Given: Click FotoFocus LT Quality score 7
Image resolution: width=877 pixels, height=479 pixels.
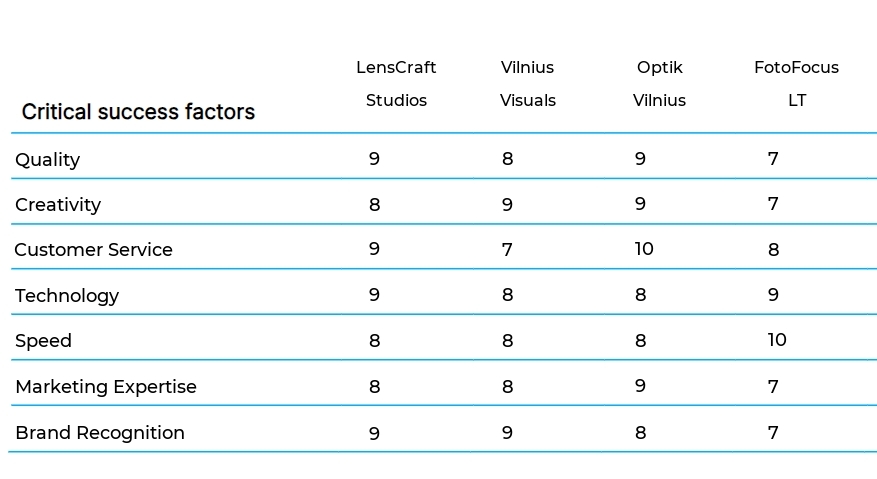Looking at the screenshot, I should click(x=773, y=159).
